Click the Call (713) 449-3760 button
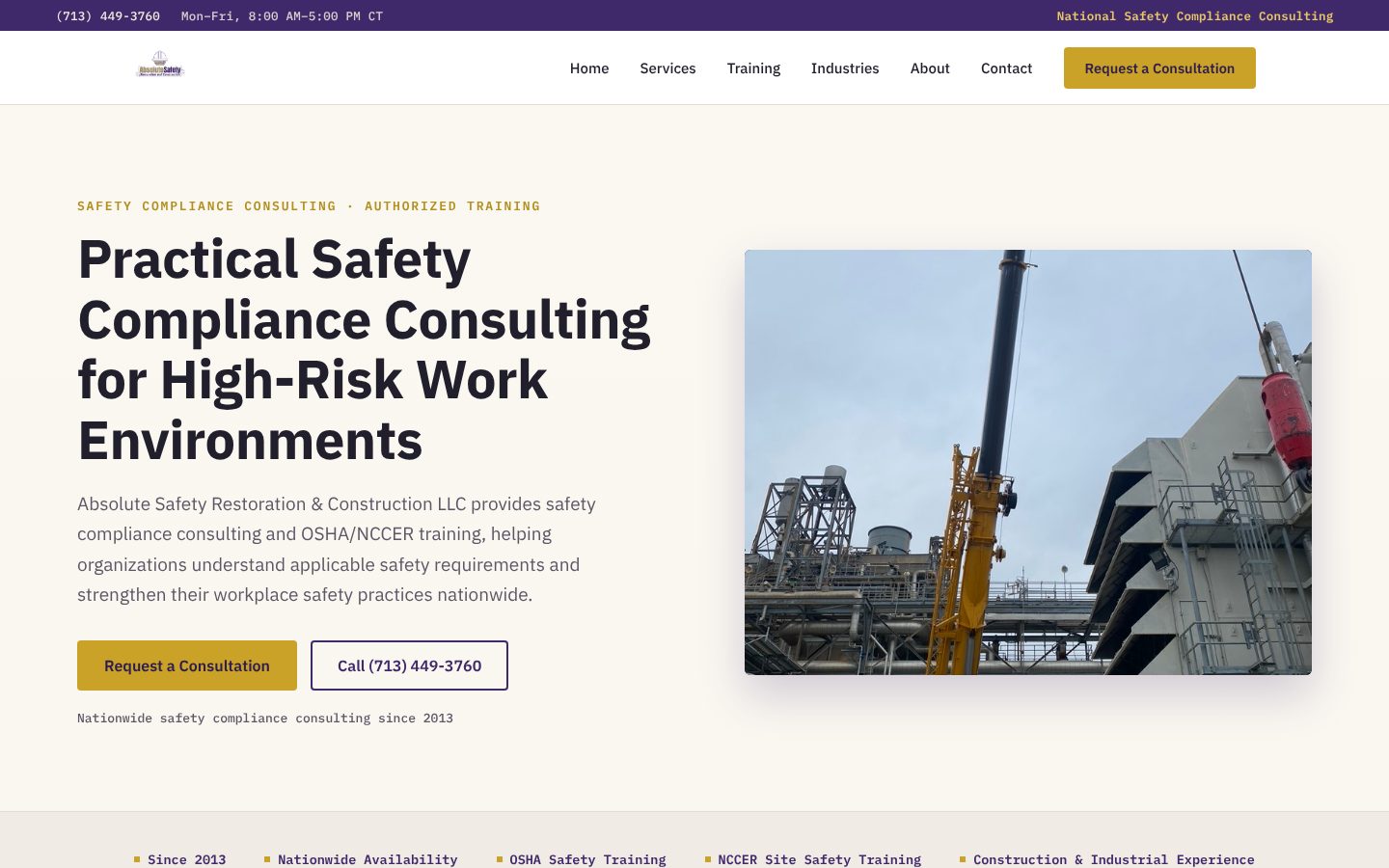 tap(409, 665)
